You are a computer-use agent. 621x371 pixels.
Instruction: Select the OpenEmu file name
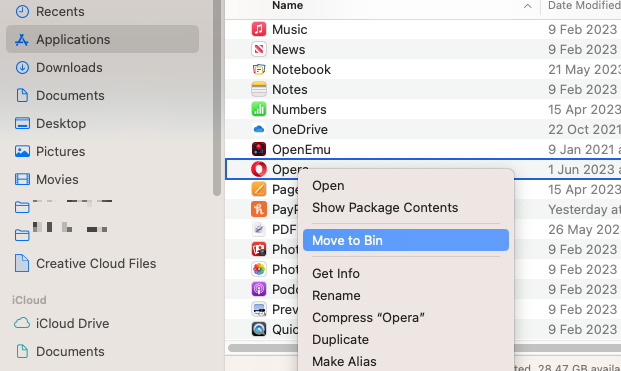(x=301, y=149)
